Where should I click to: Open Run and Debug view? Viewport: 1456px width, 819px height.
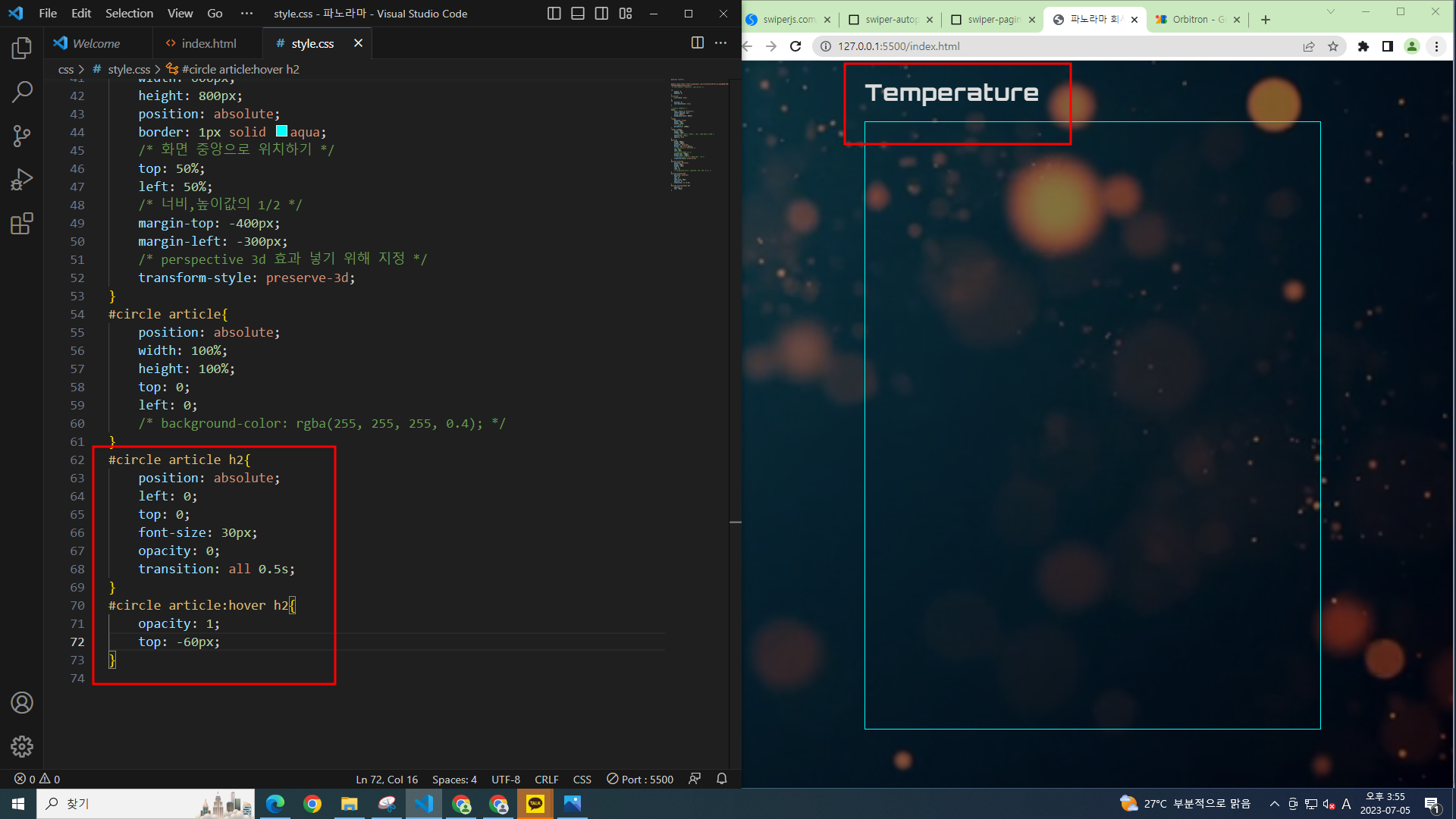click(21, 180)
